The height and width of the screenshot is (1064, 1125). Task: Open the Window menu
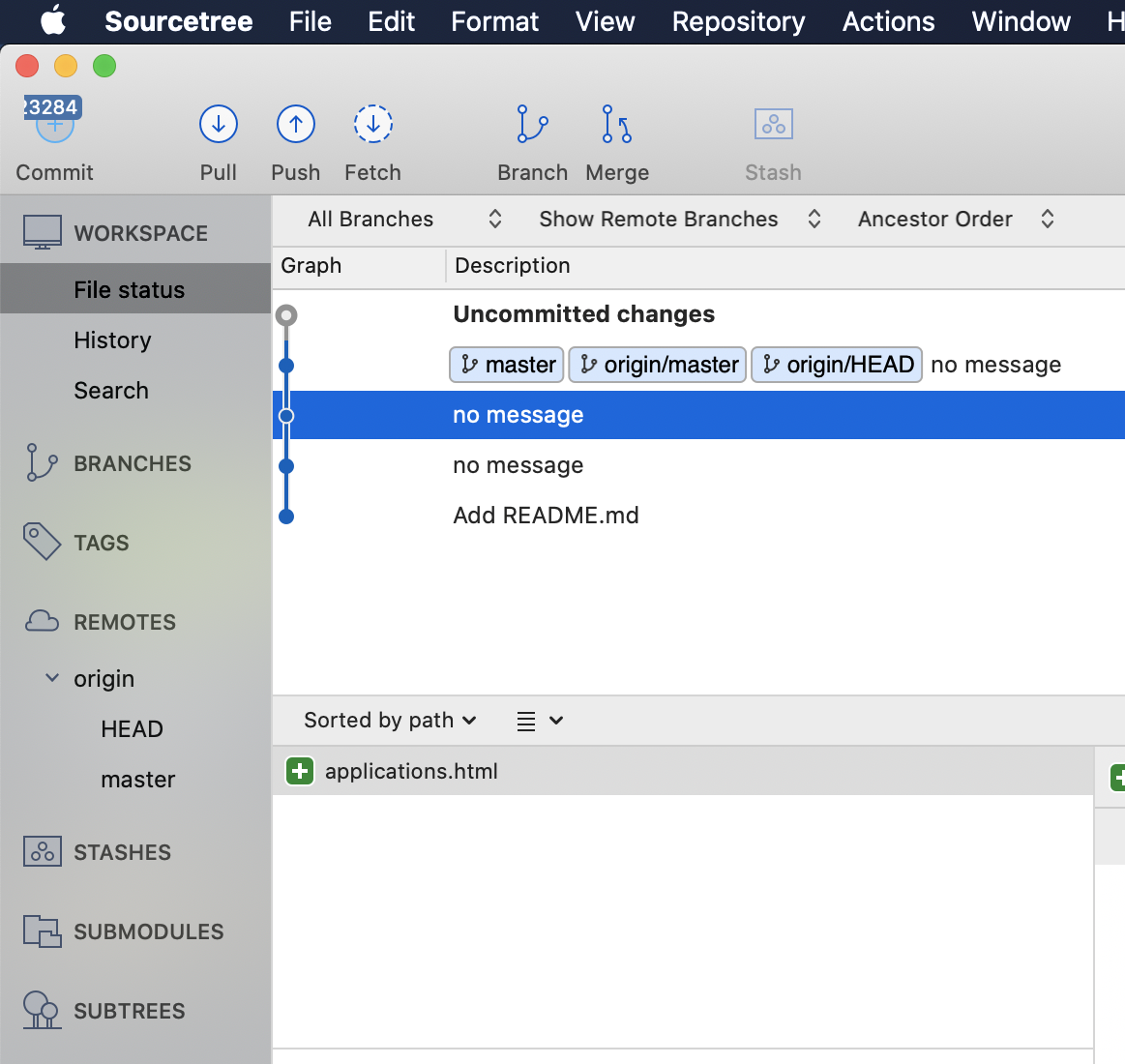click(x=1021, y=21)
